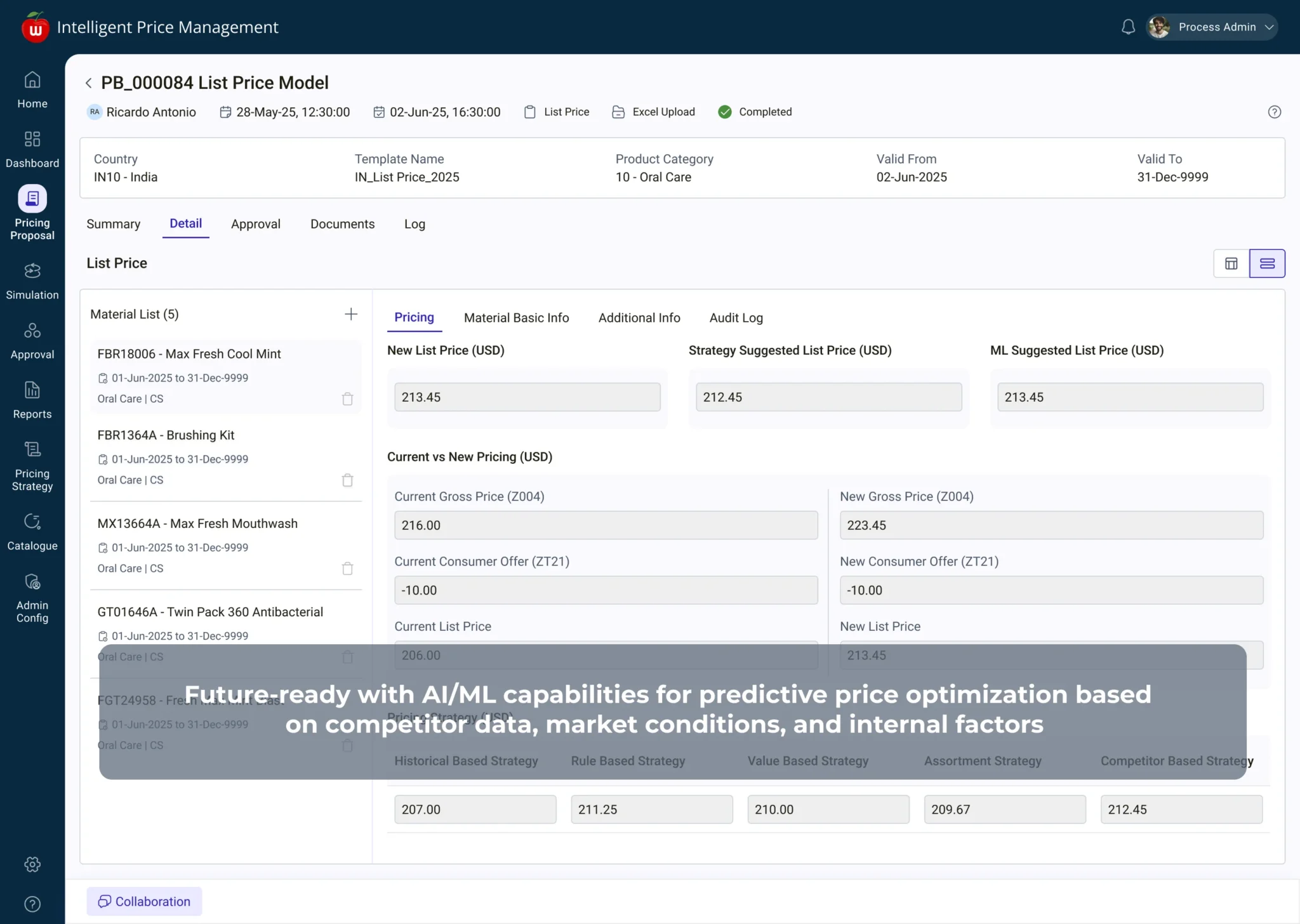Viewport: 1300px width, 924px height.
Task: Click the Valid To 31-Dec-9999 value
Action: tap(1172, 177)
